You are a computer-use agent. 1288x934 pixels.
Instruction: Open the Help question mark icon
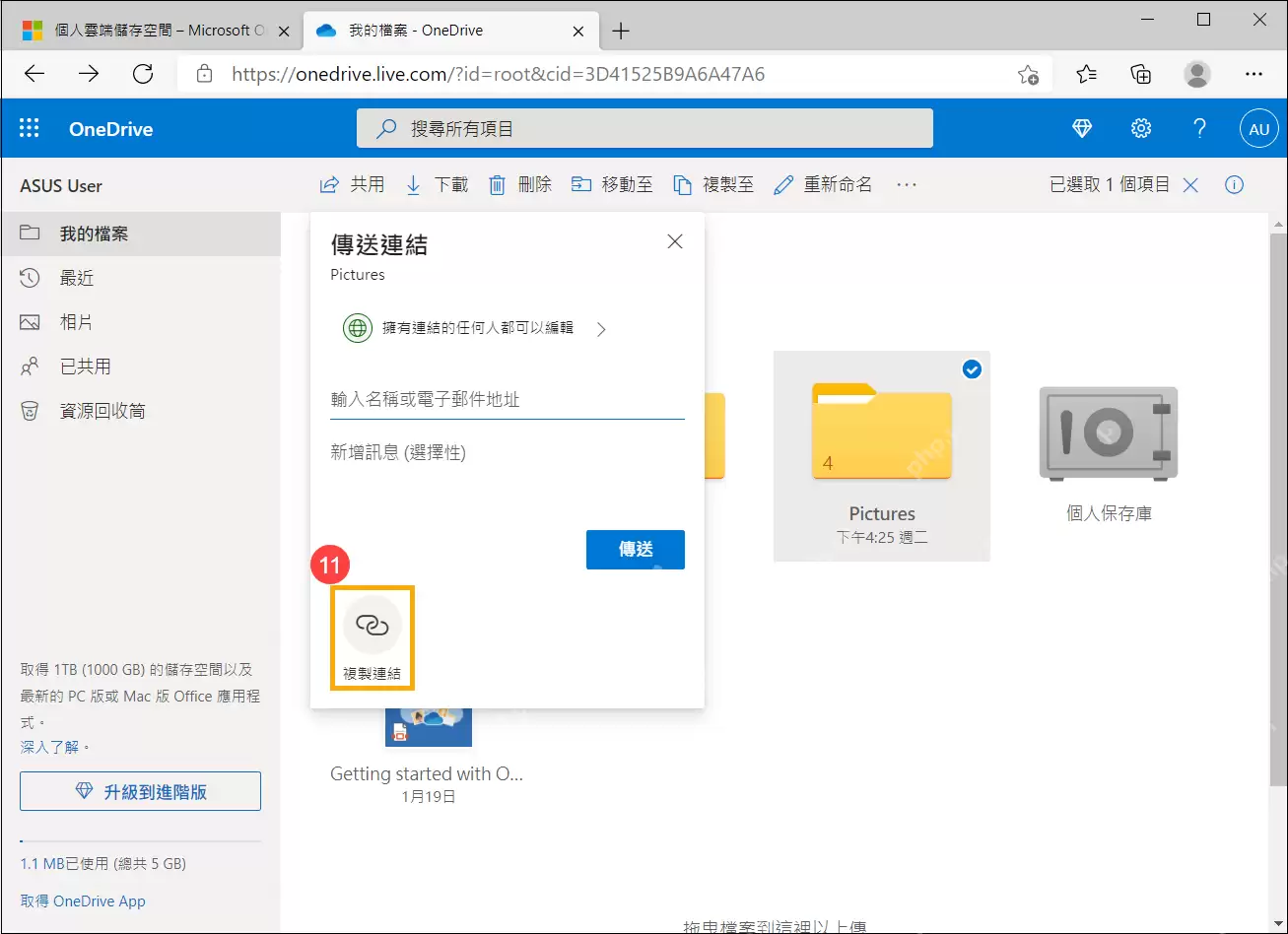click(1199, 128)
